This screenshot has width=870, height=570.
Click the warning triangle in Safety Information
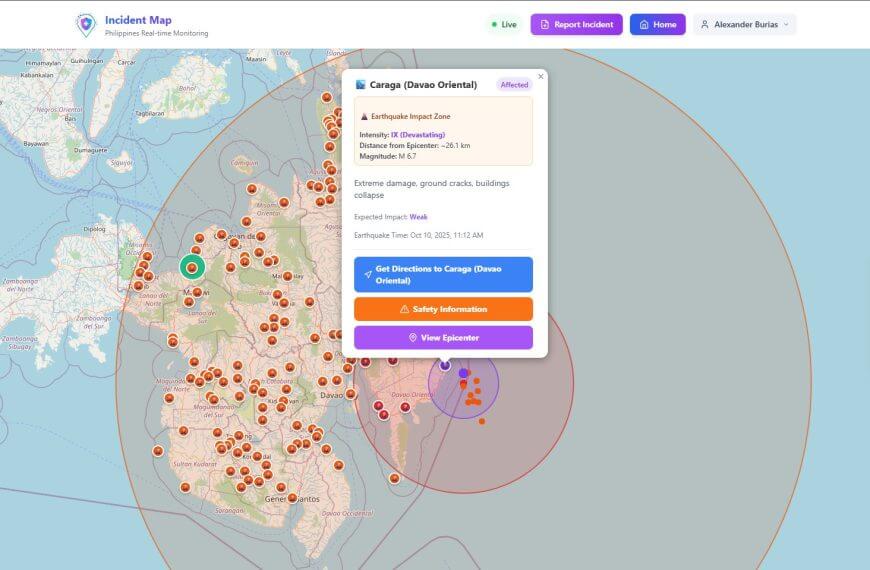click(x=404, y=310)
